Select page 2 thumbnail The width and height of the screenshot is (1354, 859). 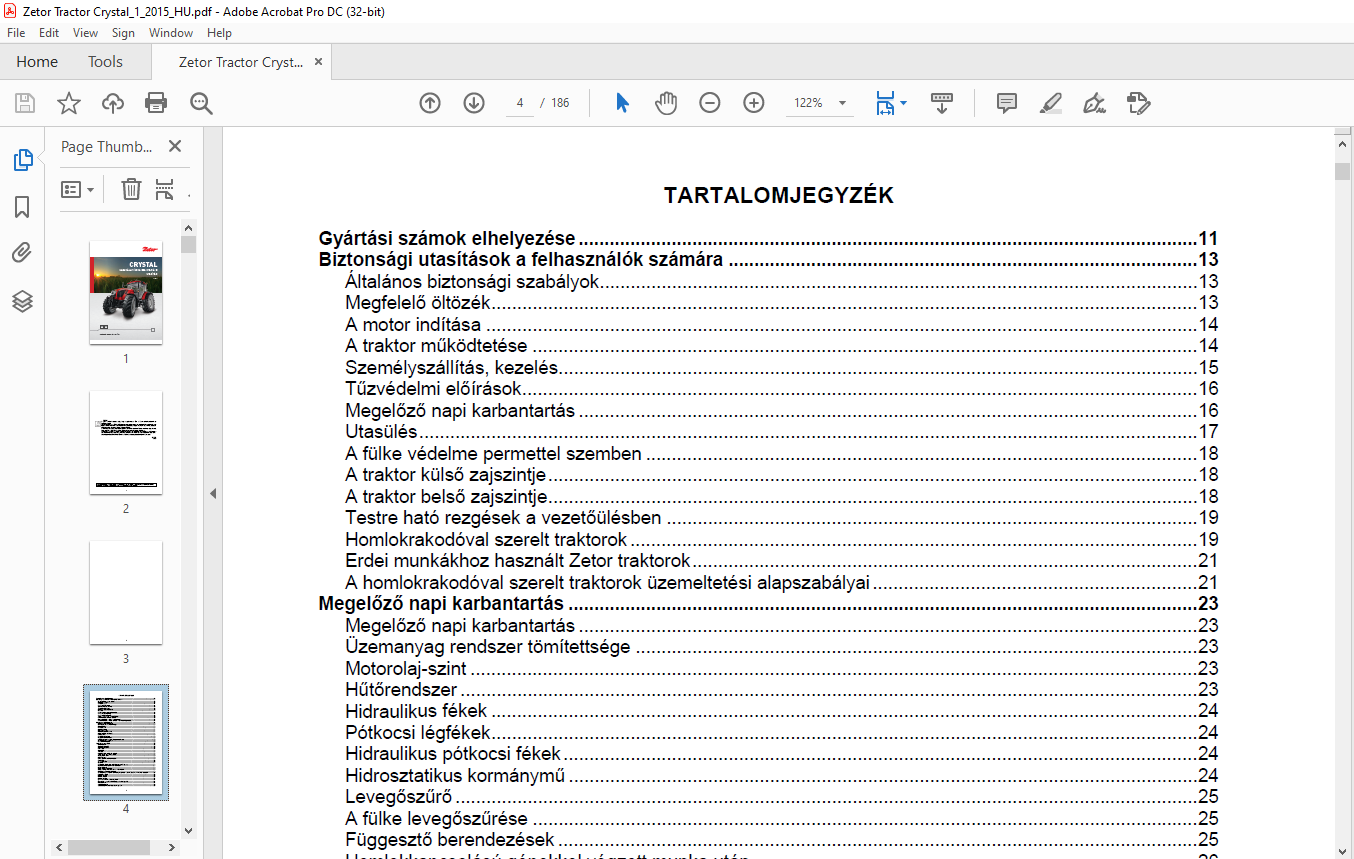click(x=126, y=442)
